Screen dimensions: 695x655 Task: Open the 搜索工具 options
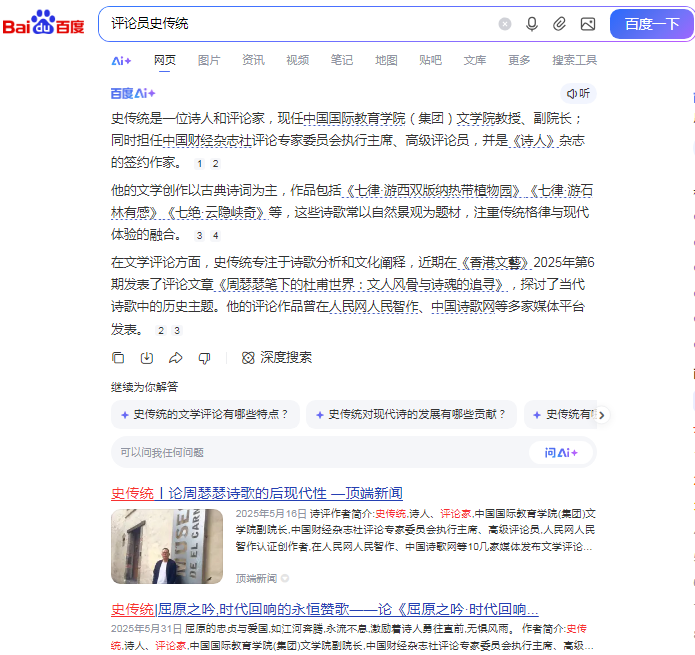pos(574,60)
